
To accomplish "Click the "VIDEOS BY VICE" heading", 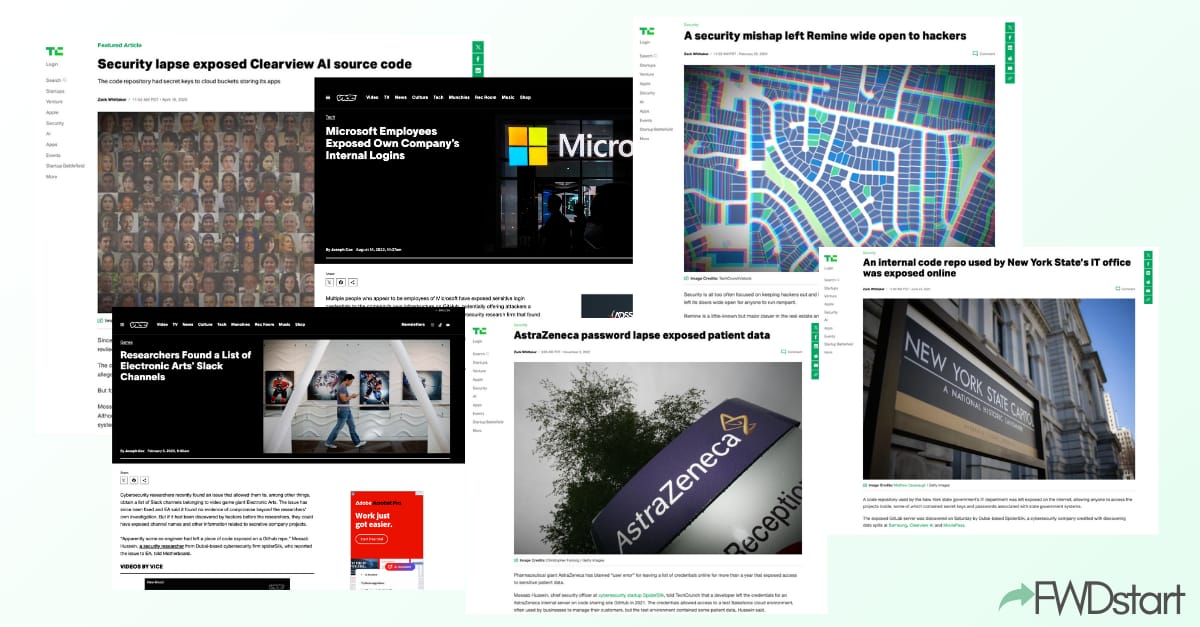I will [x=140, y=566].
